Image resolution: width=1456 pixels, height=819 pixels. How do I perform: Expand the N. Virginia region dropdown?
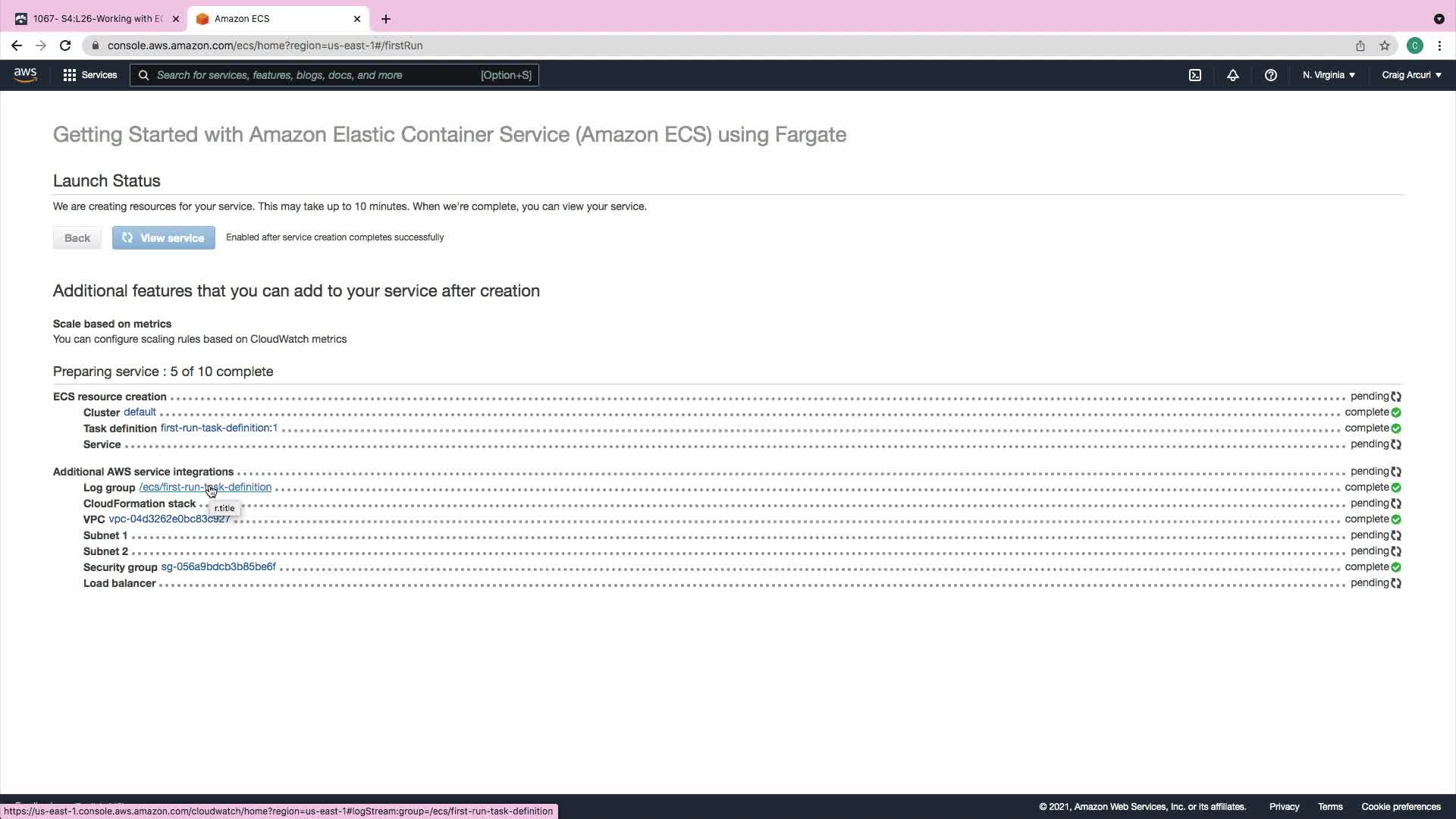coord(1329,75)
